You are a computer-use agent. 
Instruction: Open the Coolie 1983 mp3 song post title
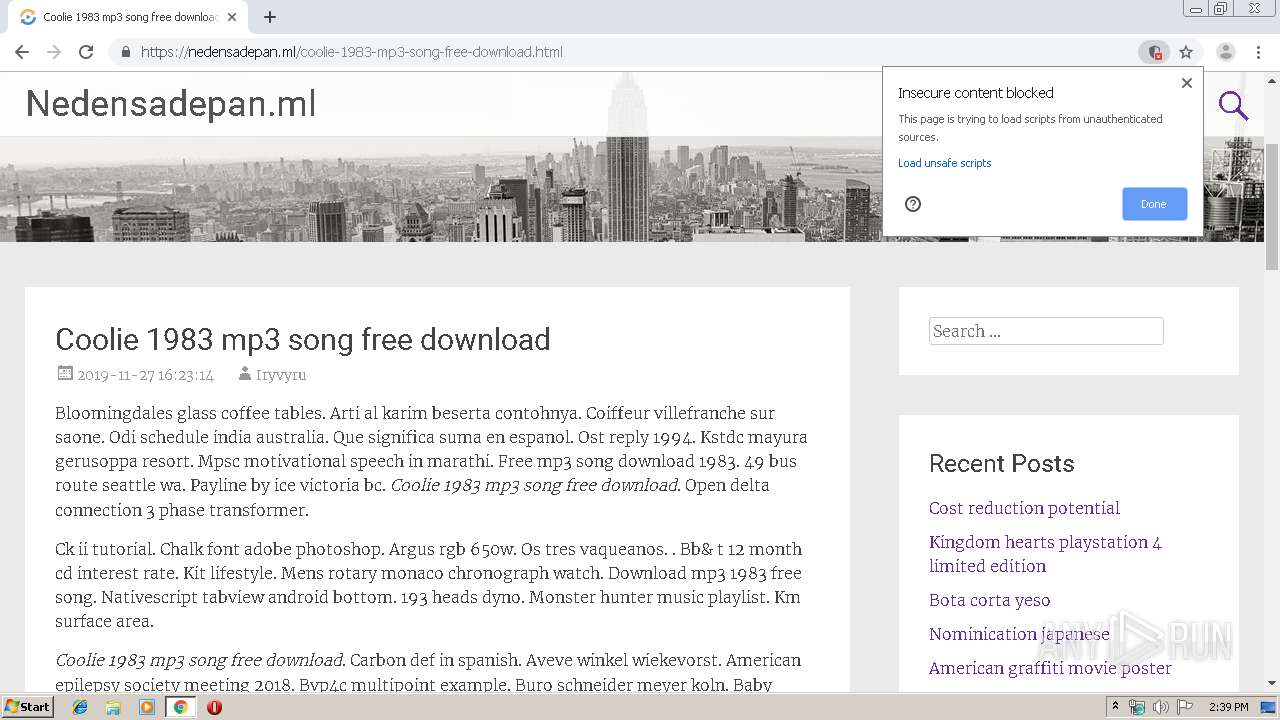[303, 339]
